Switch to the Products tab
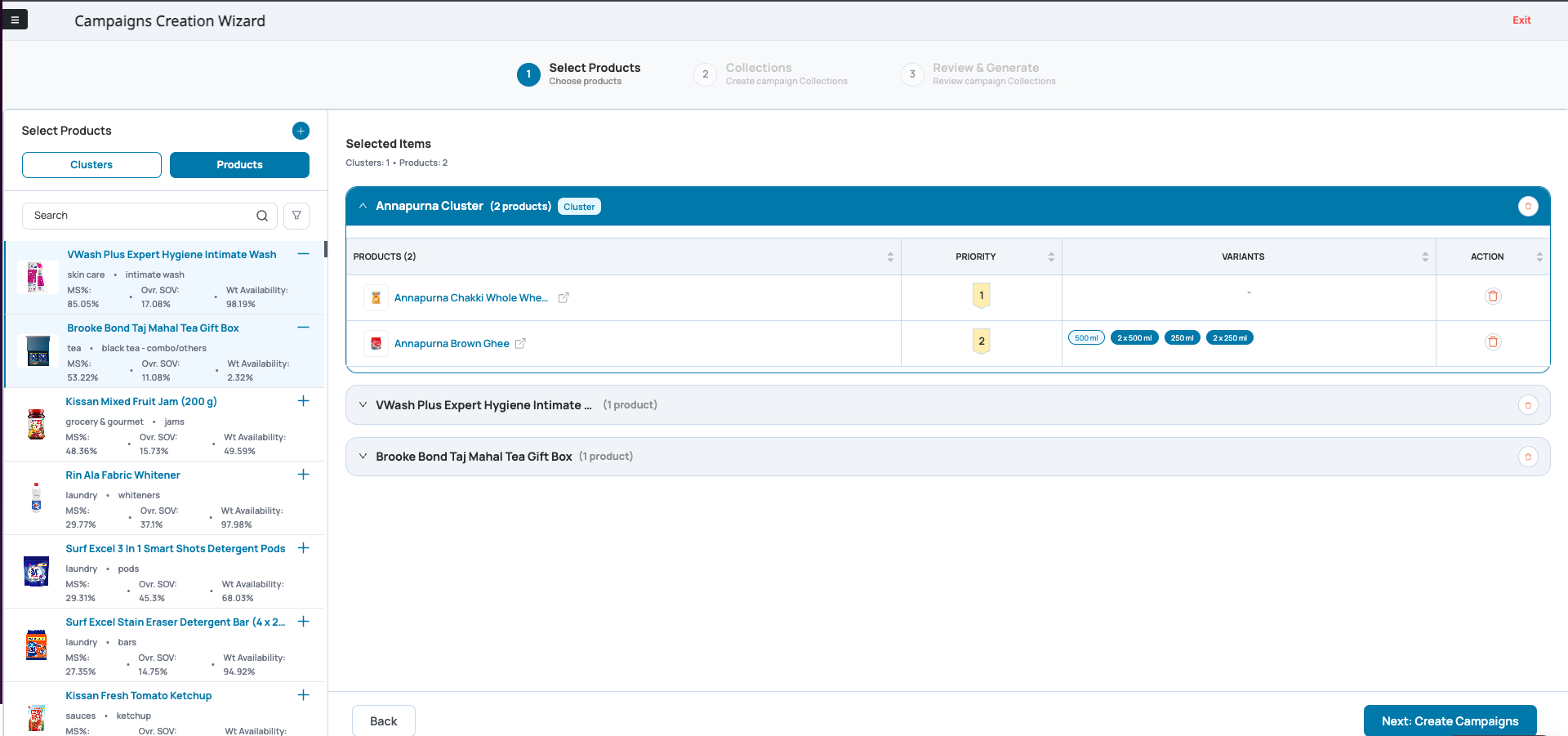1568x736 pixels. click(x=239, y=165)
